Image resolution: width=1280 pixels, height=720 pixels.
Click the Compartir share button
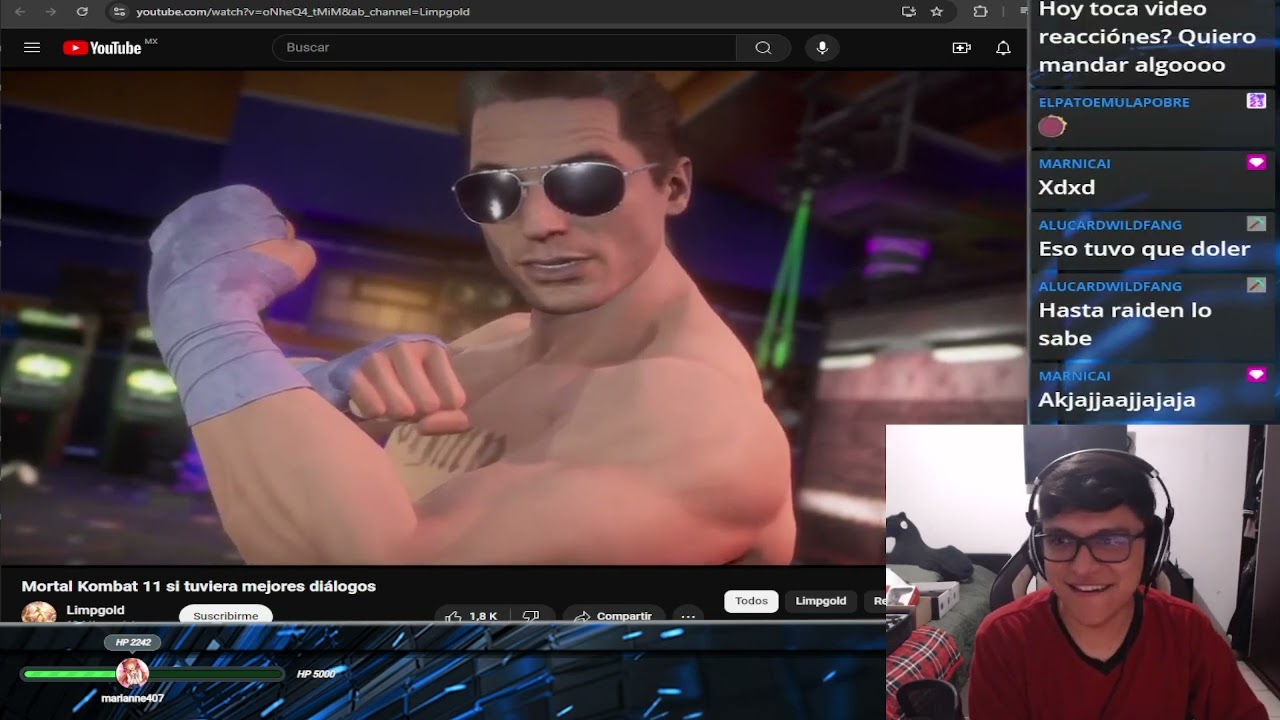(x=613, y=616)
